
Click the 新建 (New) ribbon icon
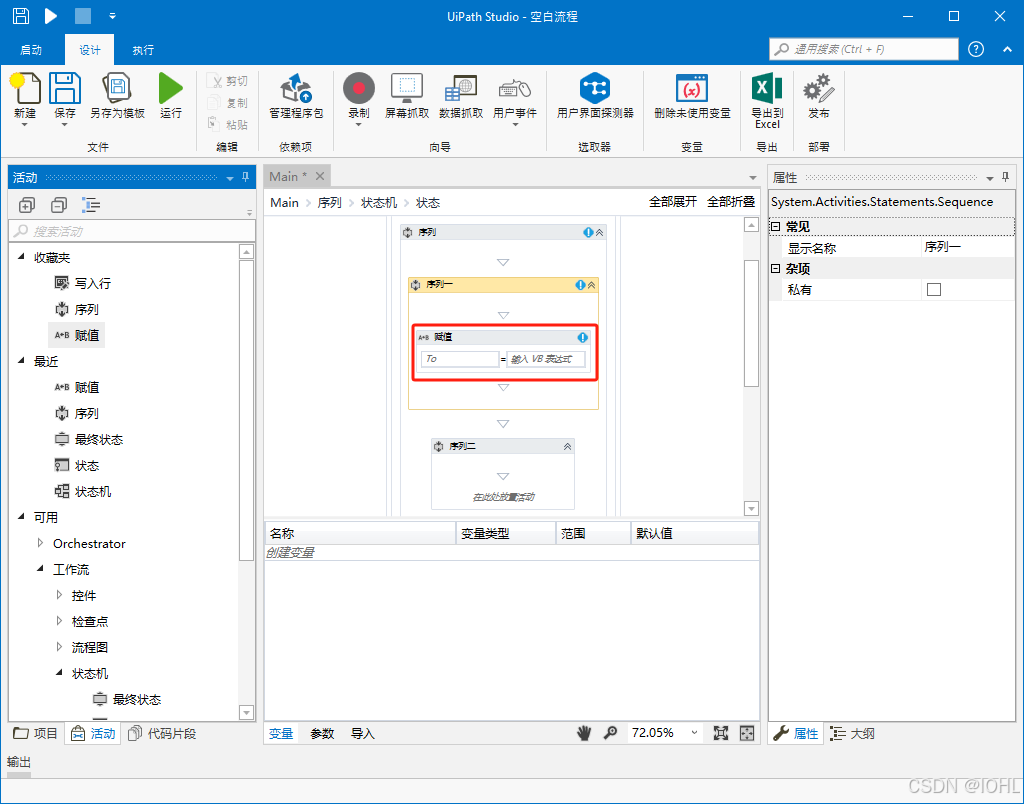(25, 89)
